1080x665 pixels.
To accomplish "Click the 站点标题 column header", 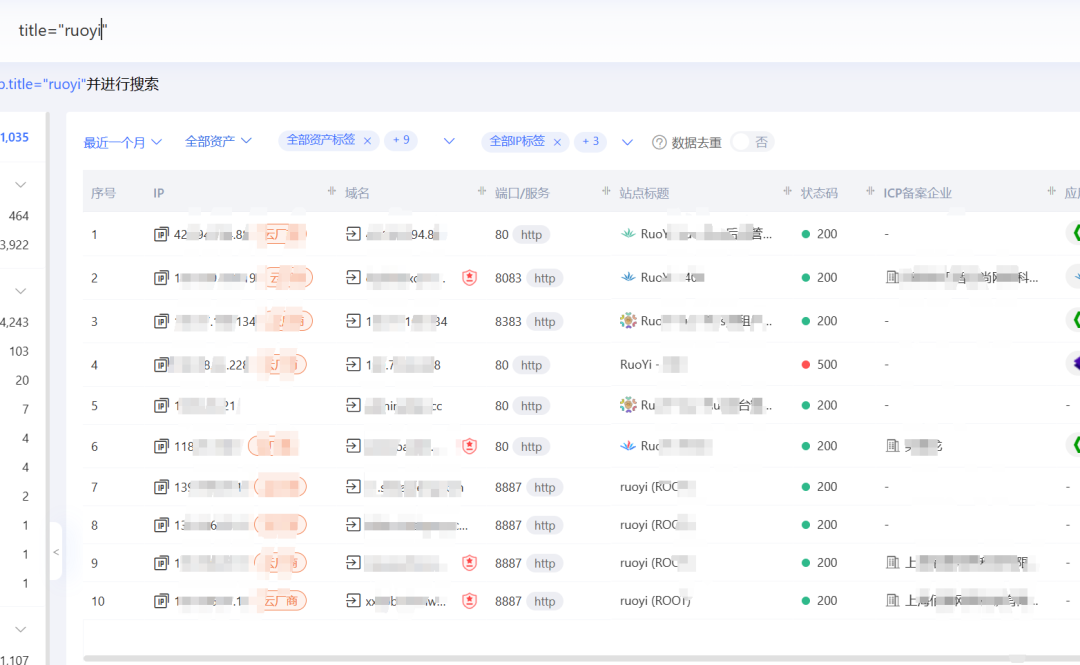I will pos(644,193).
